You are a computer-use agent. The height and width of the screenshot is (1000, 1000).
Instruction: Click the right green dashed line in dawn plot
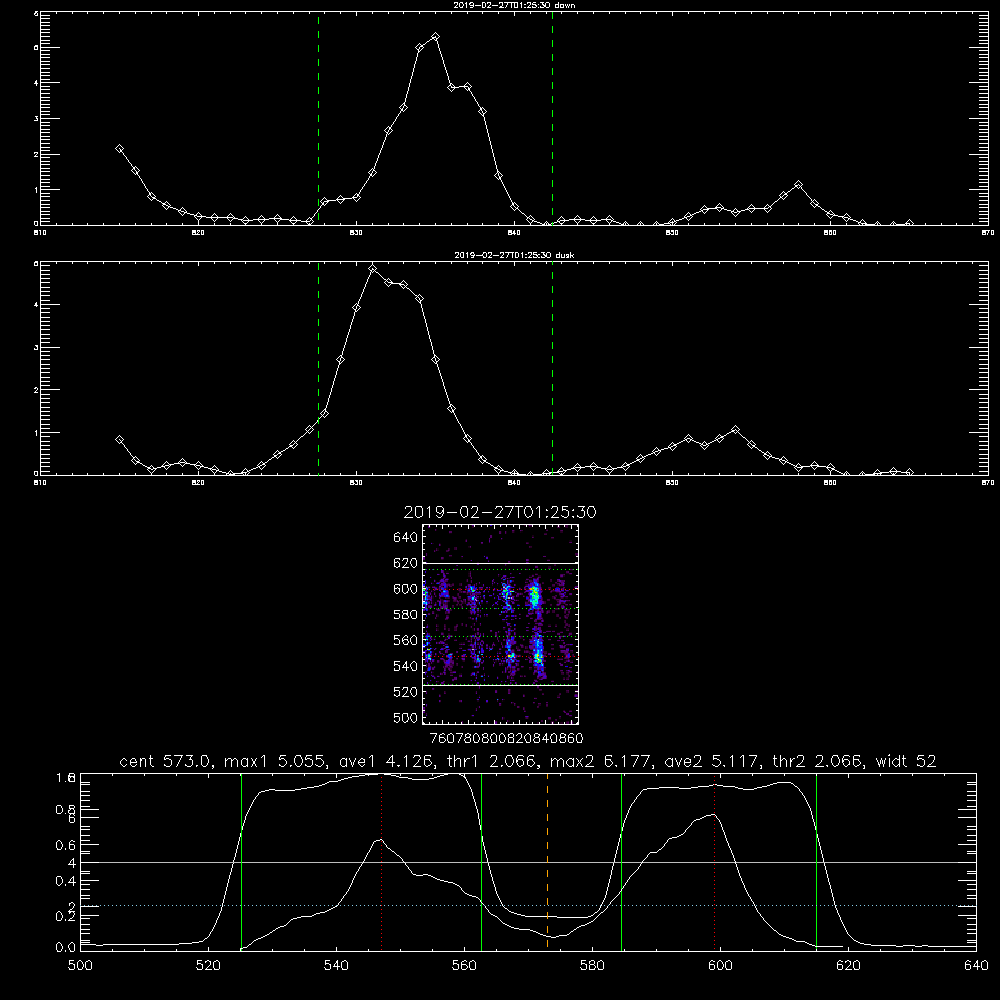pos(552,118)
